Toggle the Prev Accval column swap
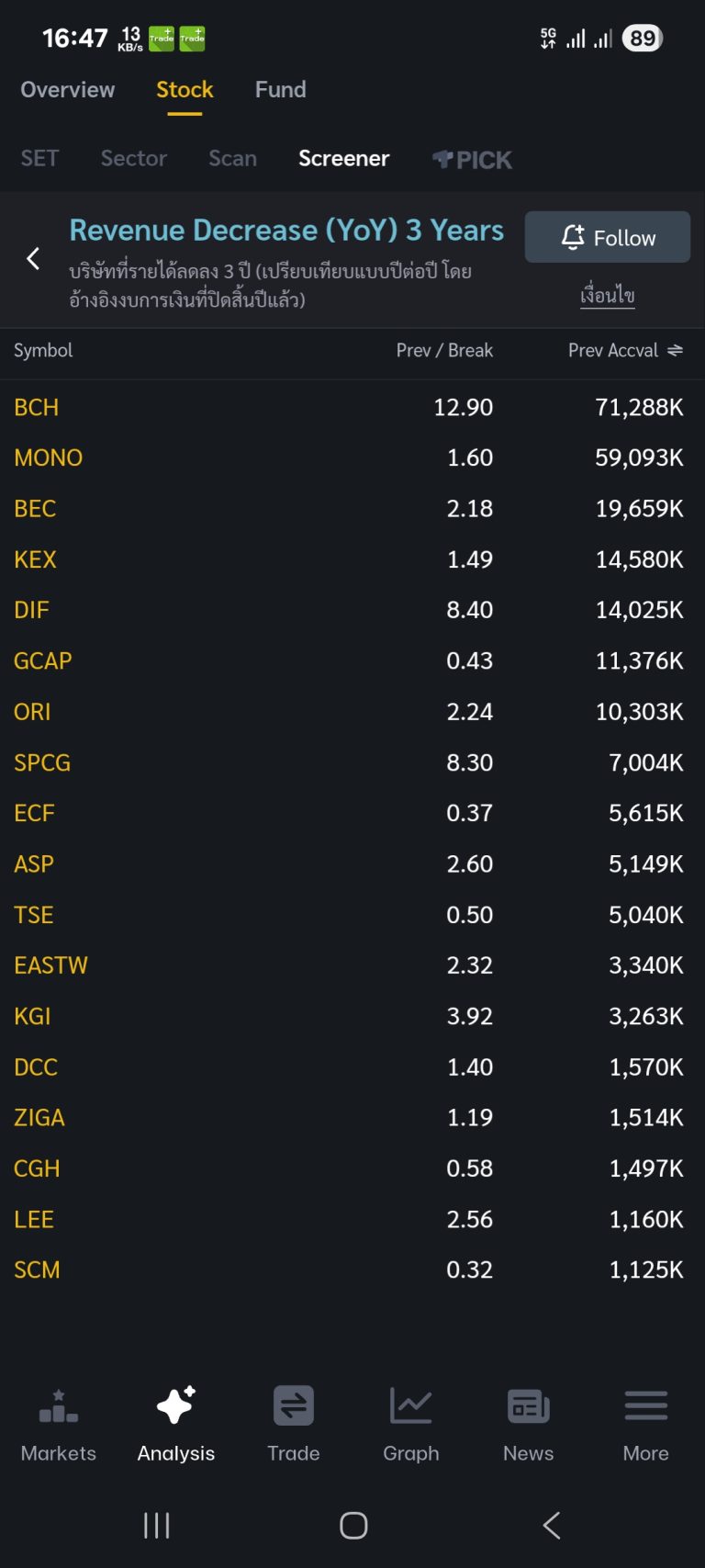Image resolution: width=705 pixels, height=1568 pixels. tap(675, 350)
